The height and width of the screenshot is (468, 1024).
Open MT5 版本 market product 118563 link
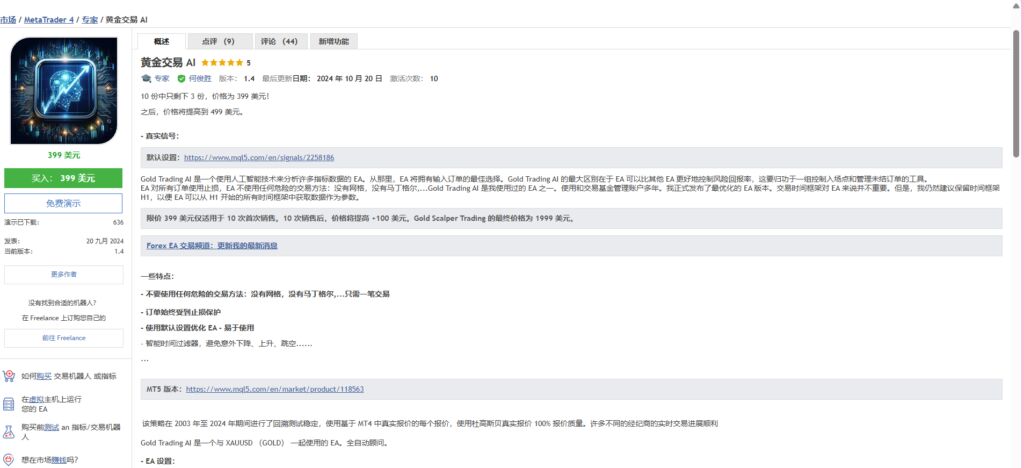(275, 389)
